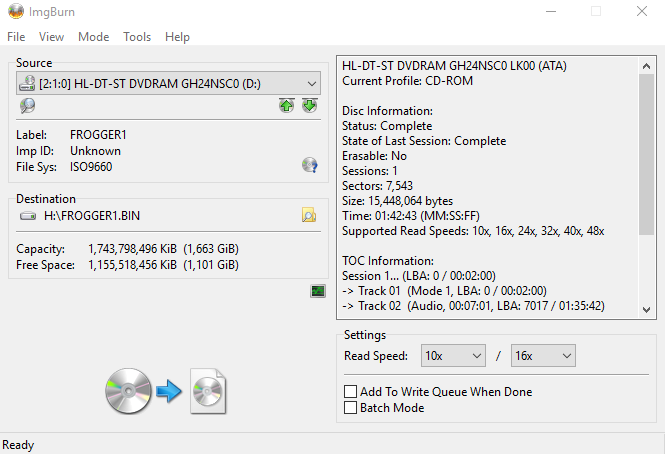The image size is (665, 454).
Task: Click the Track 01 Mode 1 line
Action: click(x=444, y=291)
